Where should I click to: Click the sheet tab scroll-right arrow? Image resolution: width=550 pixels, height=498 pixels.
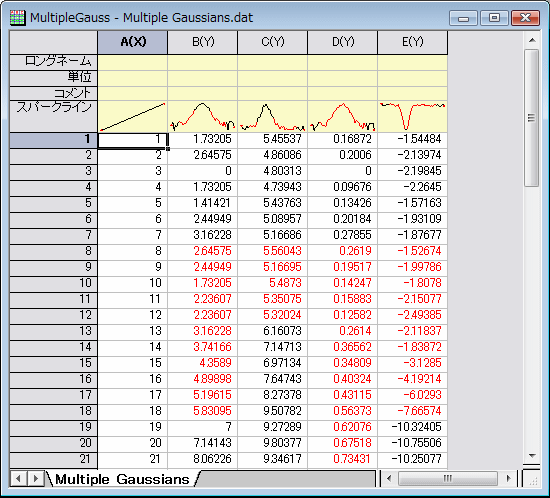[x=35, y=479]
